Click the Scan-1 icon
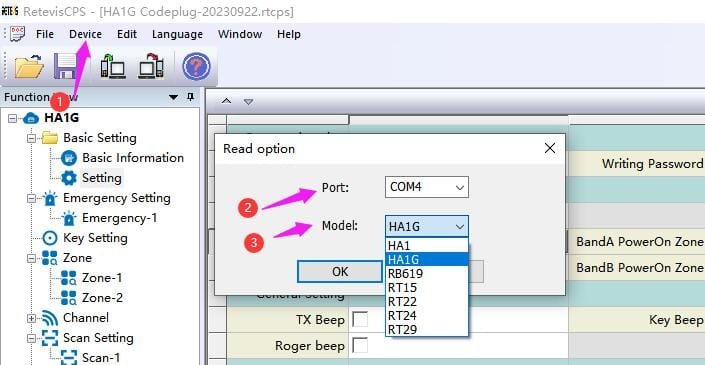 [x=69, y=358]
